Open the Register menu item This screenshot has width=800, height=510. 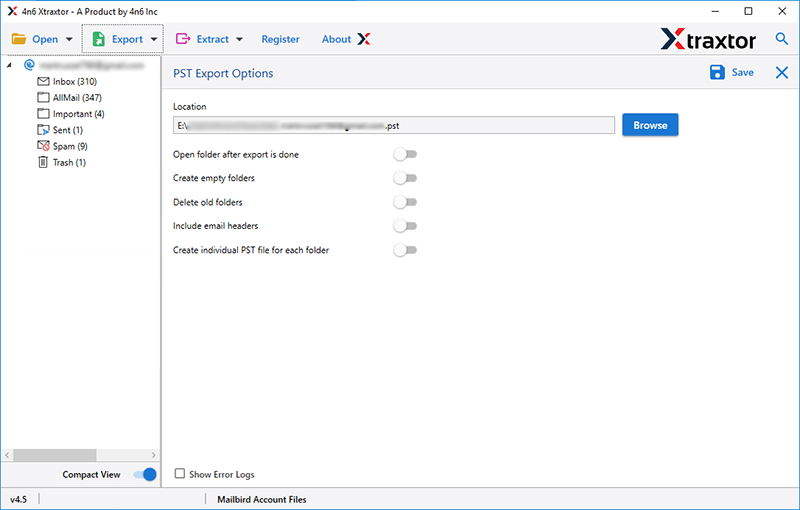[281, 39]
